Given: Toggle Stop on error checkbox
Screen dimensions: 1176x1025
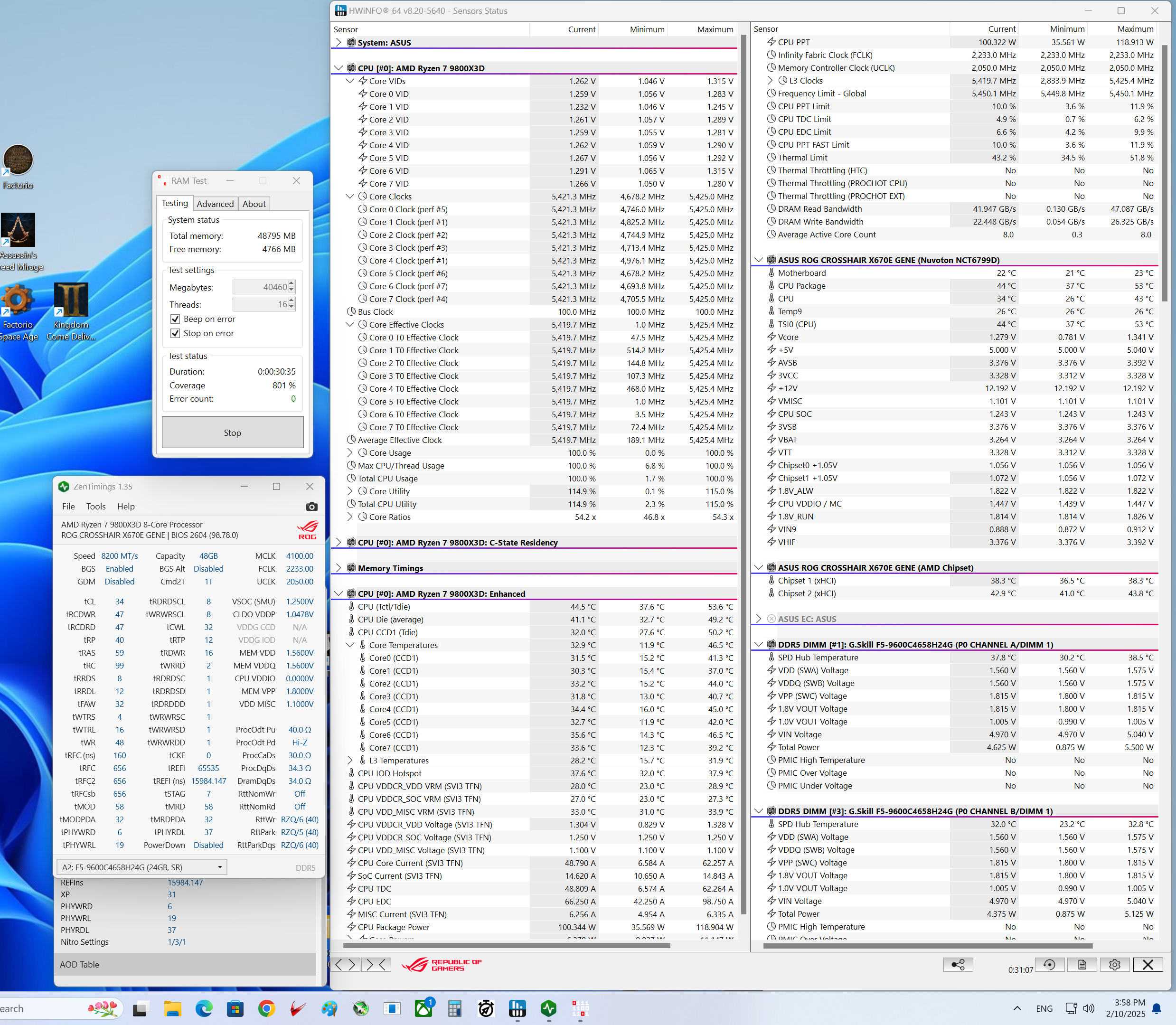Looking at the screenshot, I should pos(176,333).
